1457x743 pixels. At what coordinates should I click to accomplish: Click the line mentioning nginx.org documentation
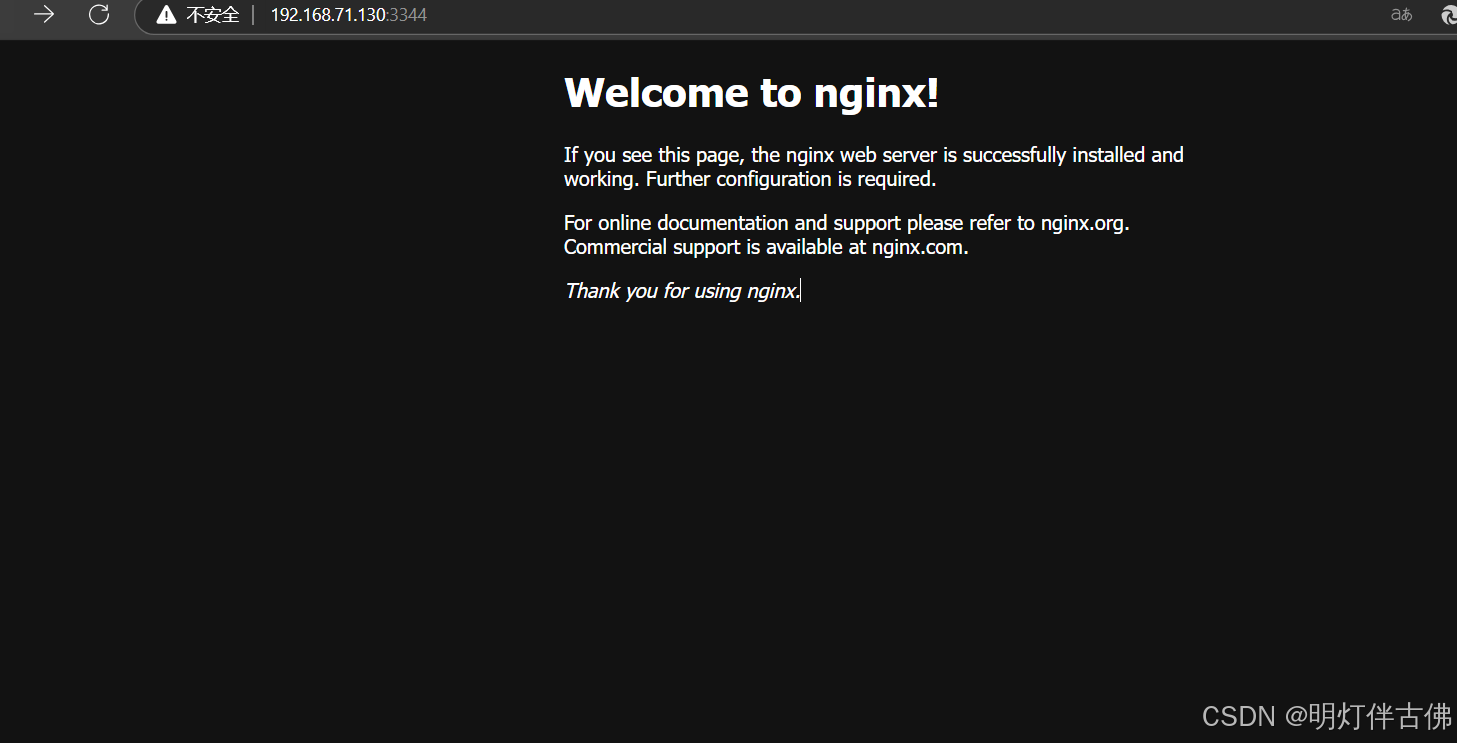[847, 223]
